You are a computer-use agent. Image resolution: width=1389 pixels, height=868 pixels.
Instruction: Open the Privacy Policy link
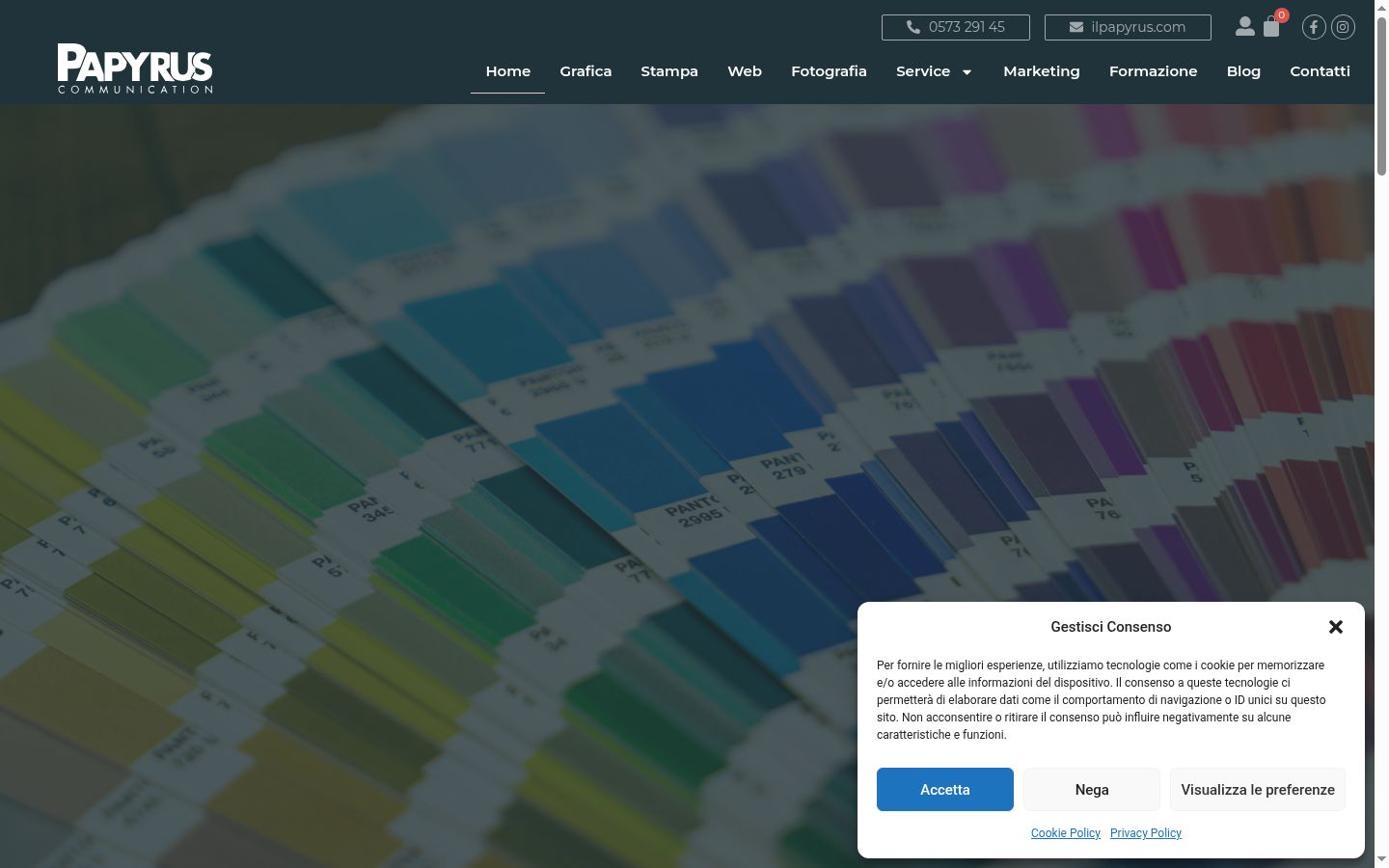[x=1146, y=833]
